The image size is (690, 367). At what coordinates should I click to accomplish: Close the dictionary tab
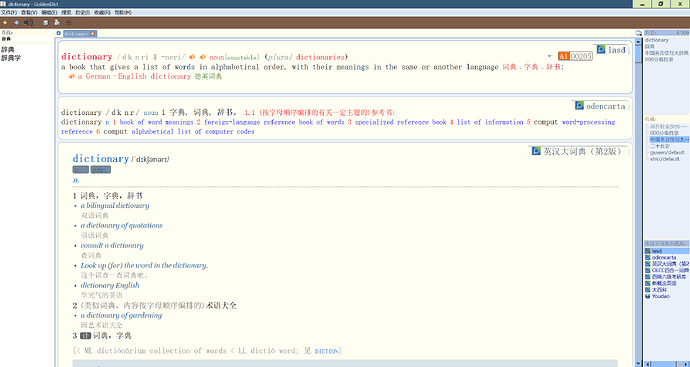[93, 33]
